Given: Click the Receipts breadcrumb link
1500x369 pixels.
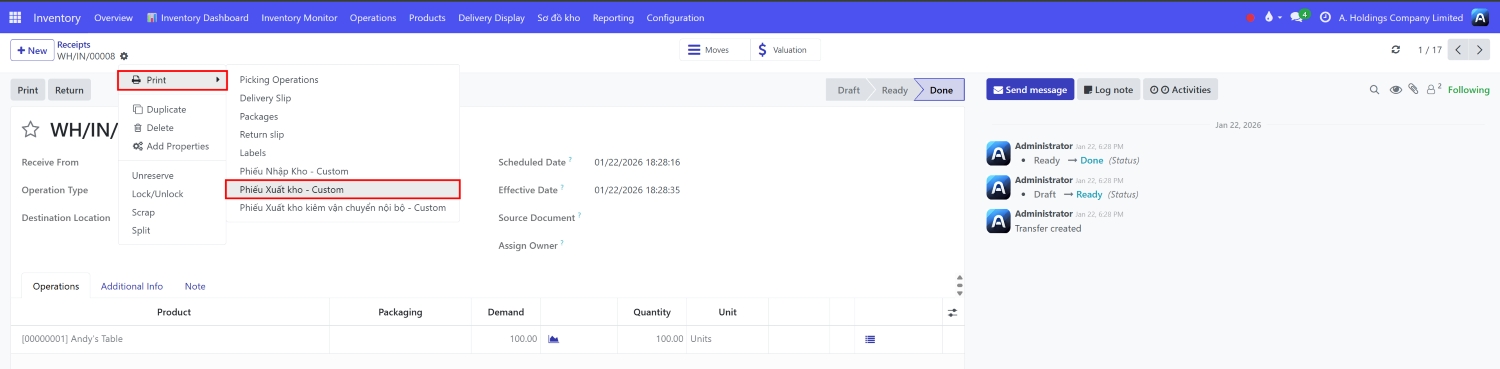Looking at the screenshot, I should click(74, 44).
